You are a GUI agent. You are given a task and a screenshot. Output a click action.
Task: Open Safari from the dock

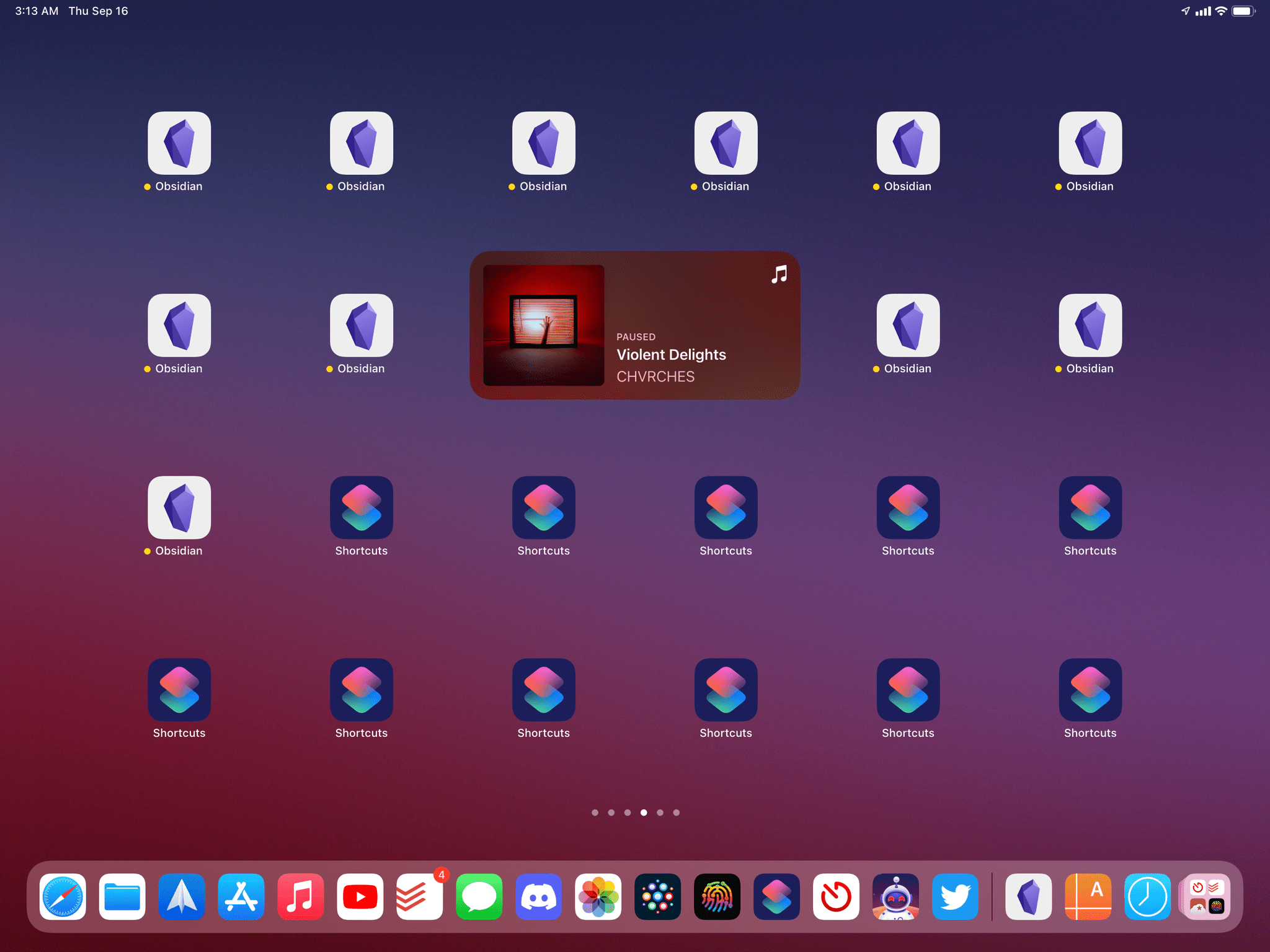[63, 896]
